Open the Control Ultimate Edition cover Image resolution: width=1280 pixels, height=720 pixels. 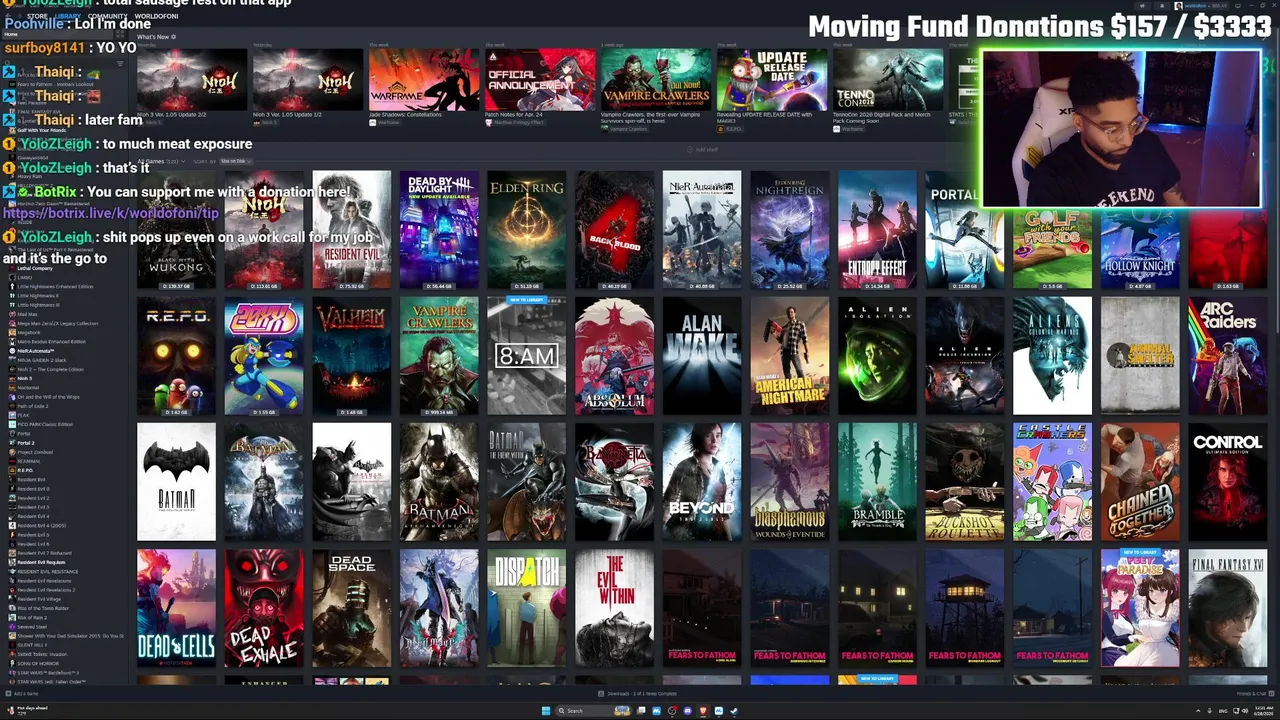(x=1227, y=482)
